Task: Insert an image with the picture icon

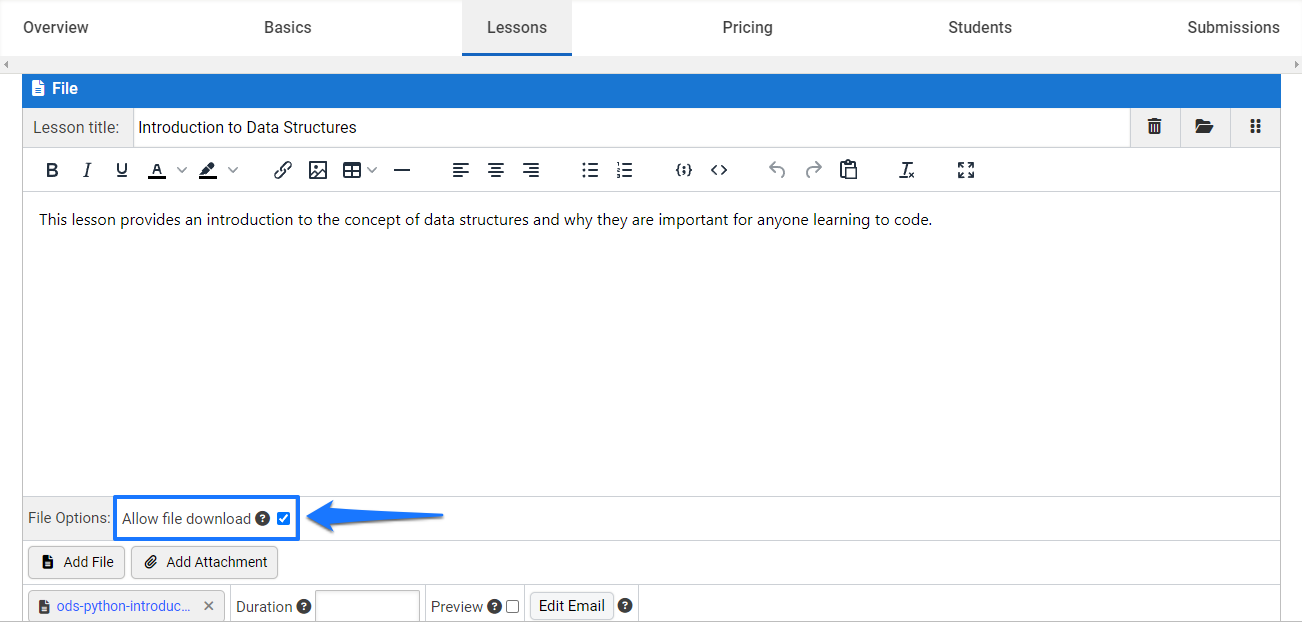Action: pyautogui.click(x=318, y=170)
